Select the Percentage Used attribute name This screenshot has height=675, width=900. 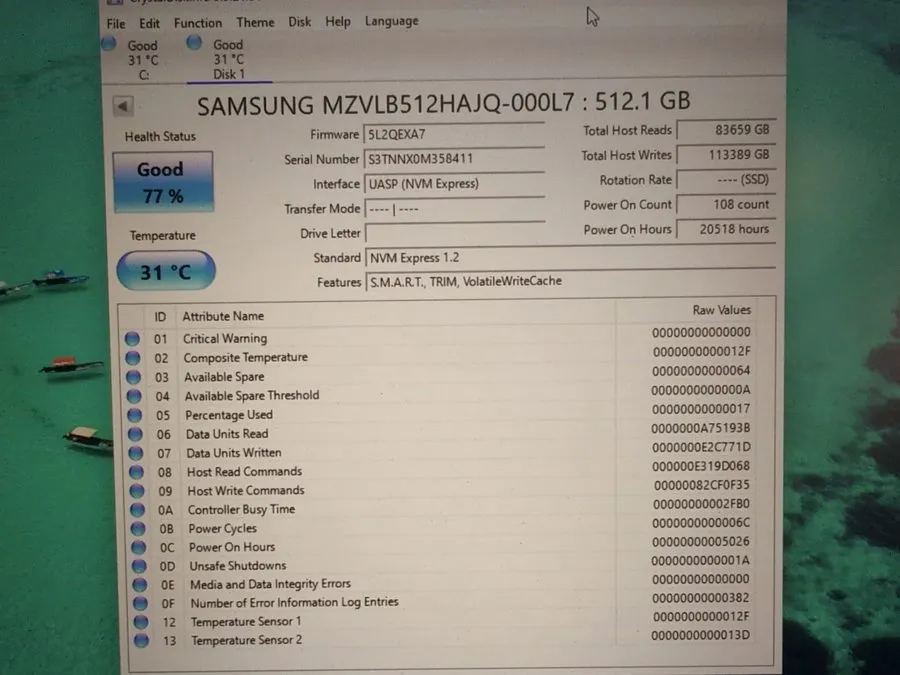click(x=229, y=415)
